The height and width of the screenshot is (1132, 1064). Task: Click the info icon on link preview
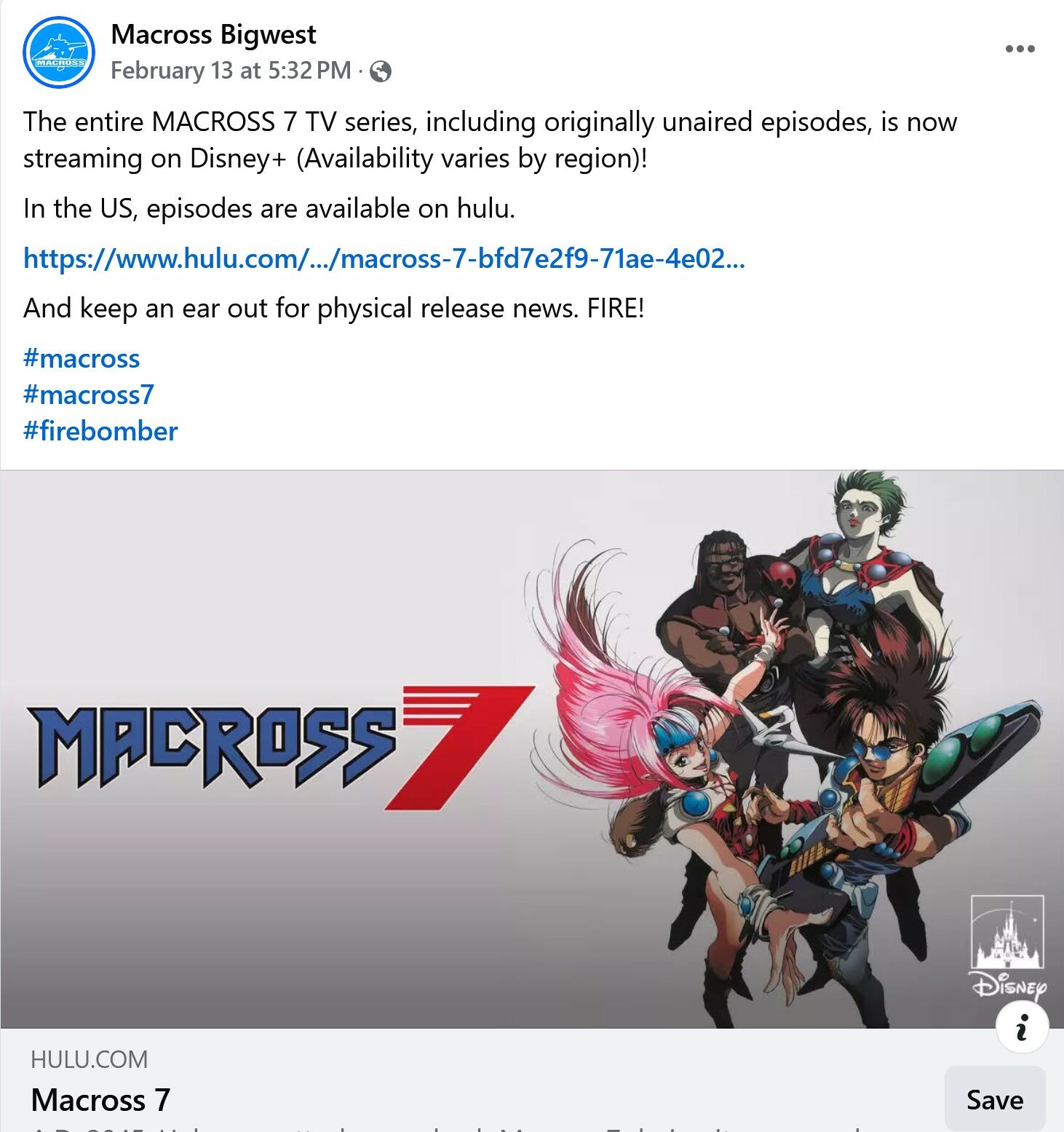pos(1022,1026)
